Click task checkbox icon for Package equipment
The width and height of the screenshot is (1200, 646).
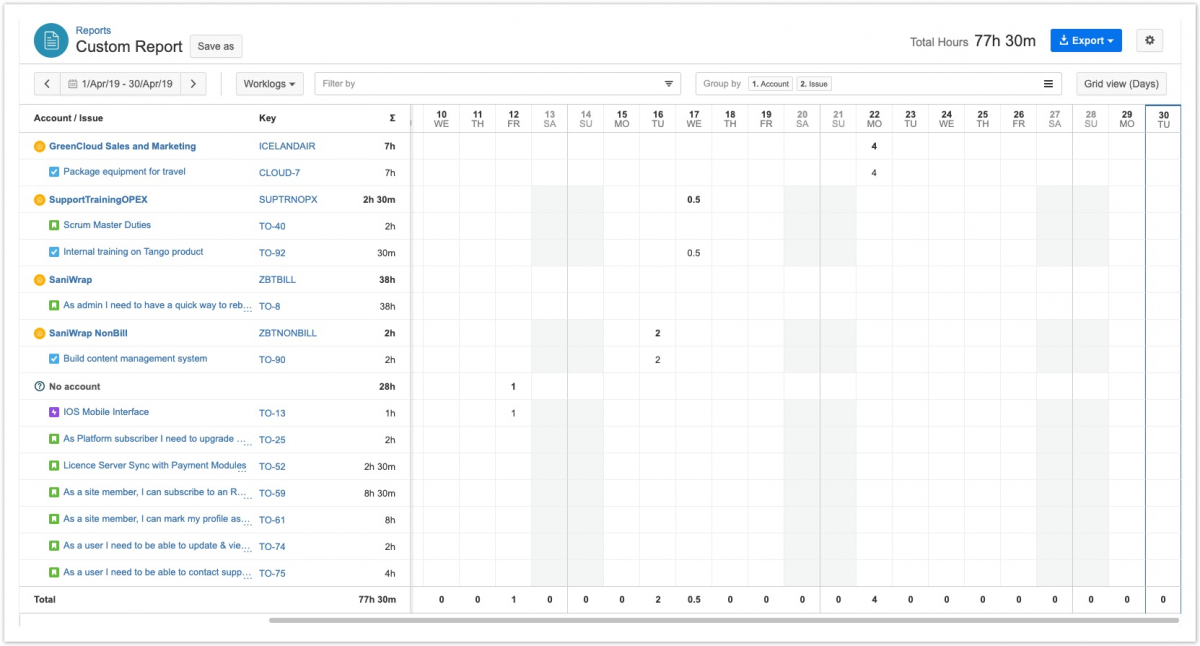tap(54, 172)
